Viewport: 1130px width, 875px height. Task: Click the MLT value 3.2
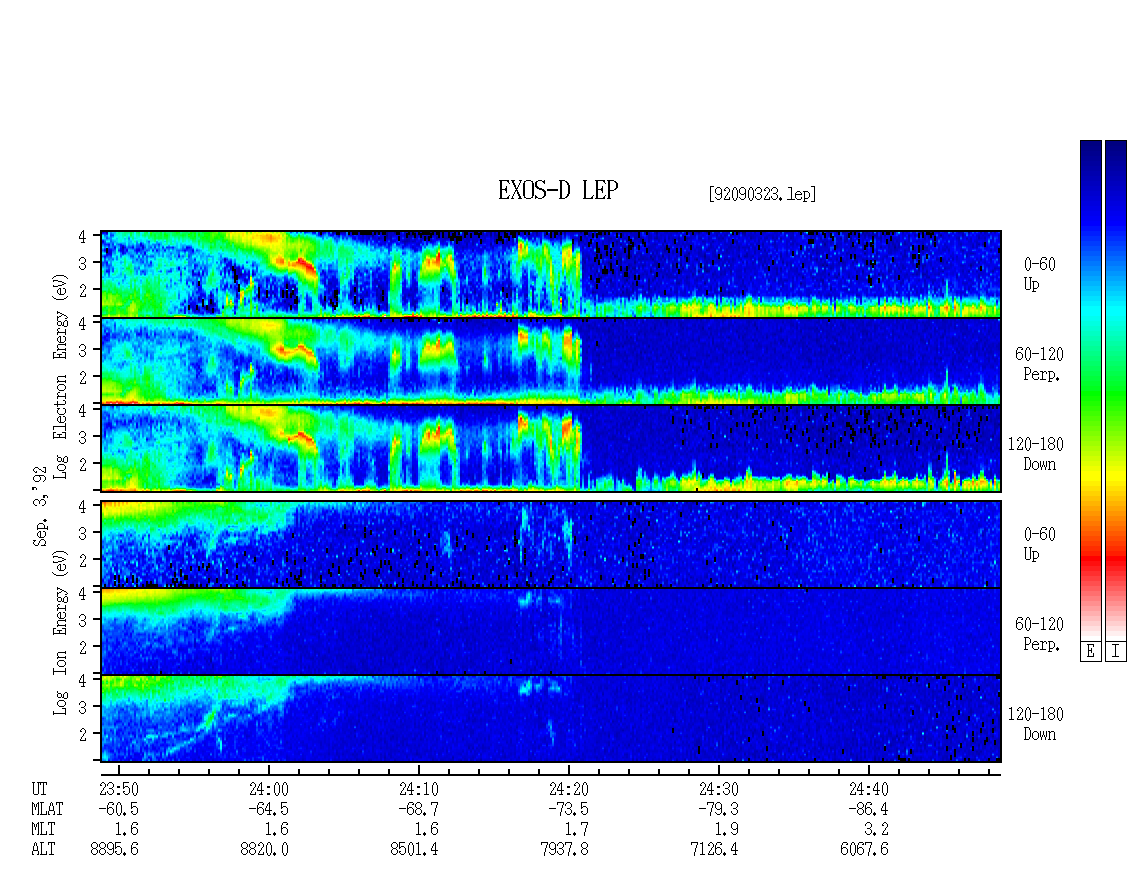point(876,830)
